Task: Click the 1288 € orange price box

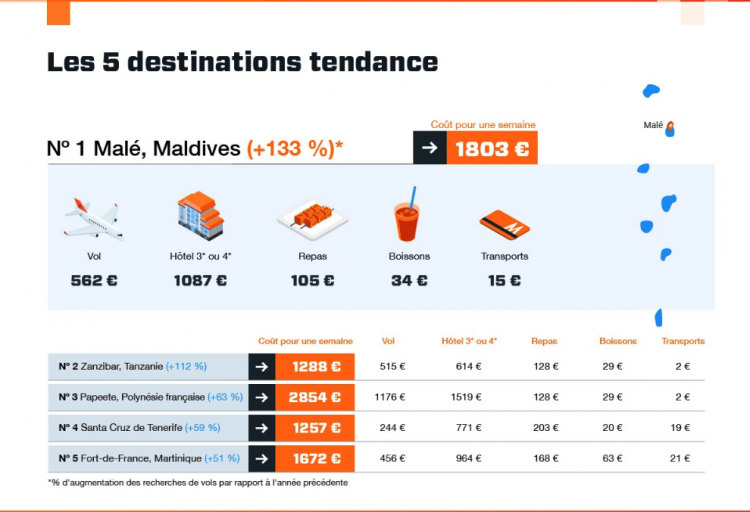Action: tap(315, 367)
